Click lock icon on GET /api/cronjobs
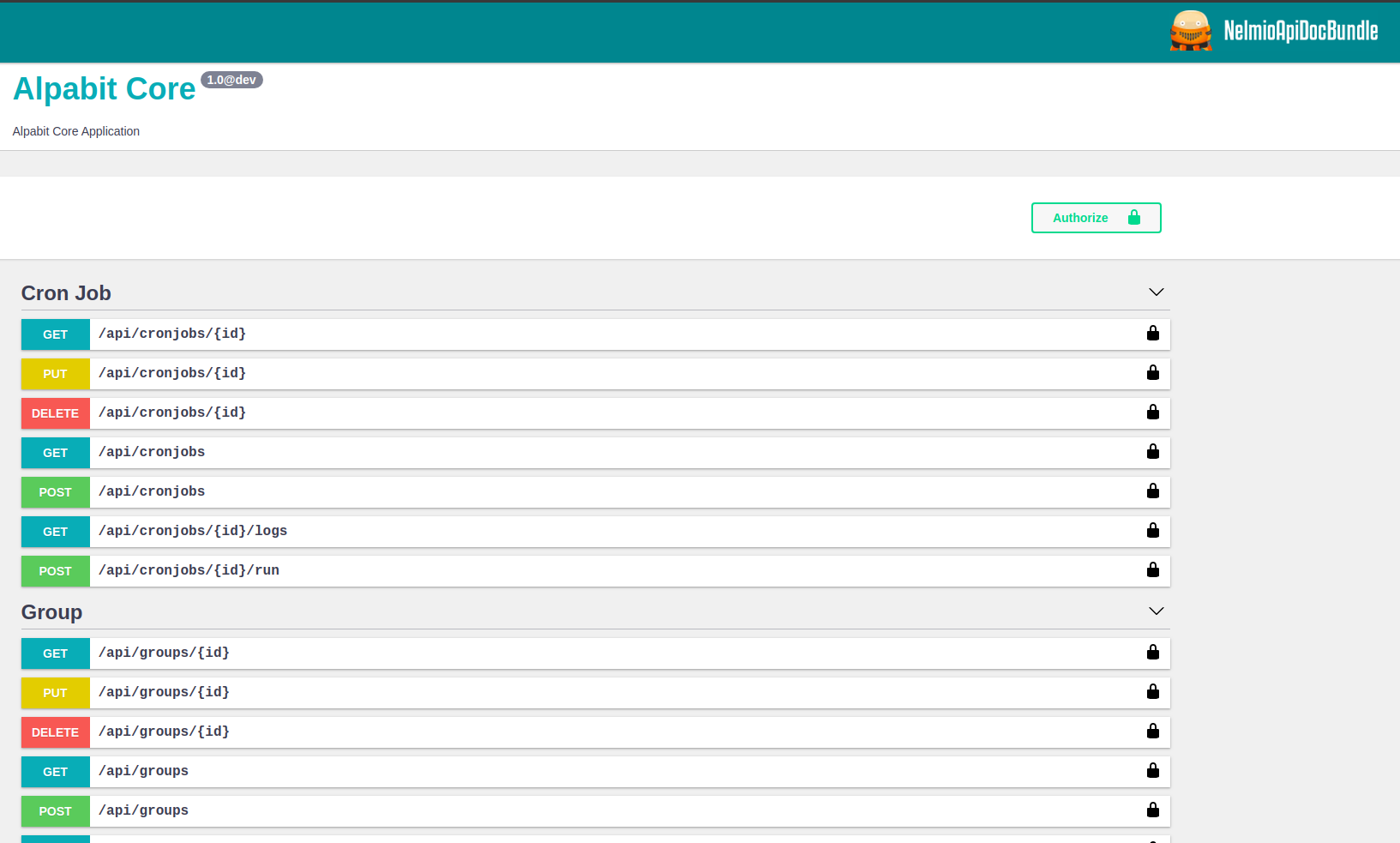Screen dimensions: 1400x843 1153,451
